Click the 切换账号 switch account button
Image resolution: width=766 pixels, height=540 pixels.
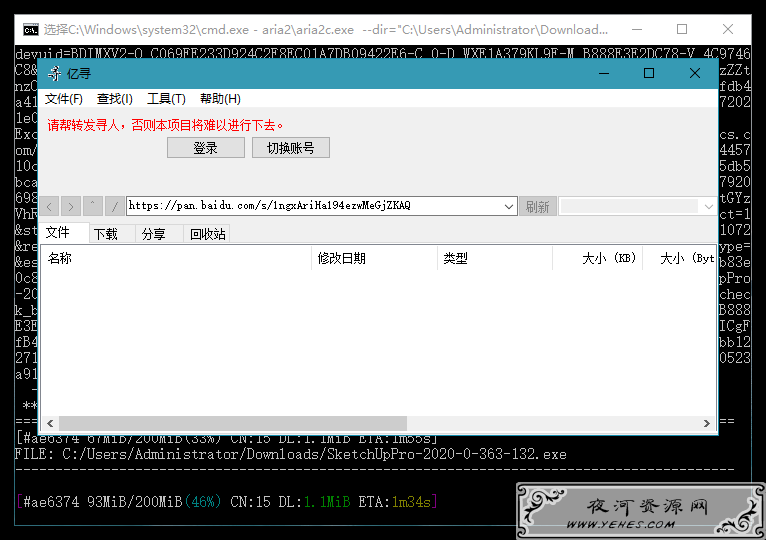(x=291, y=148)
